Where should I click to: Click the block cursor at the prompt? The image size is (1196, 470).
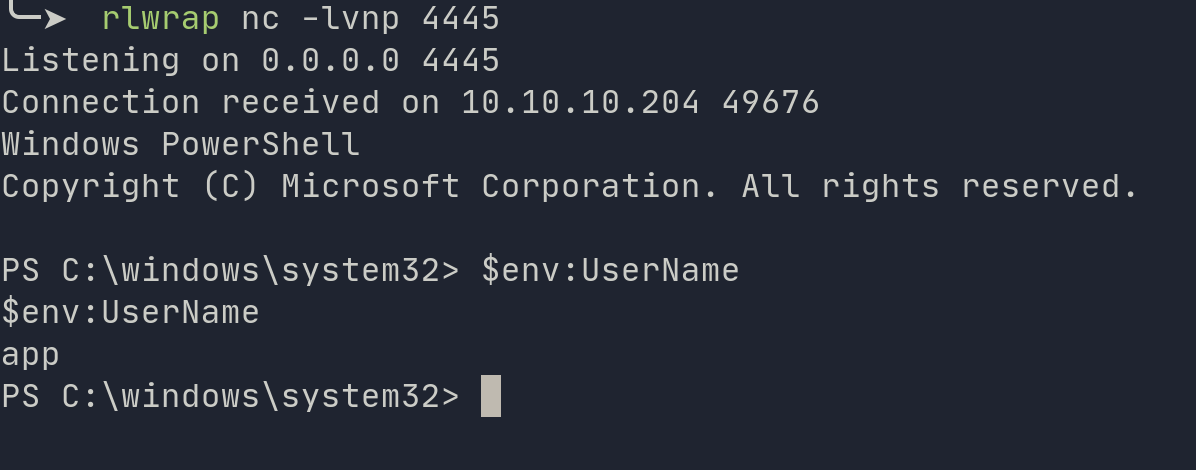click(x=490, y=396)
